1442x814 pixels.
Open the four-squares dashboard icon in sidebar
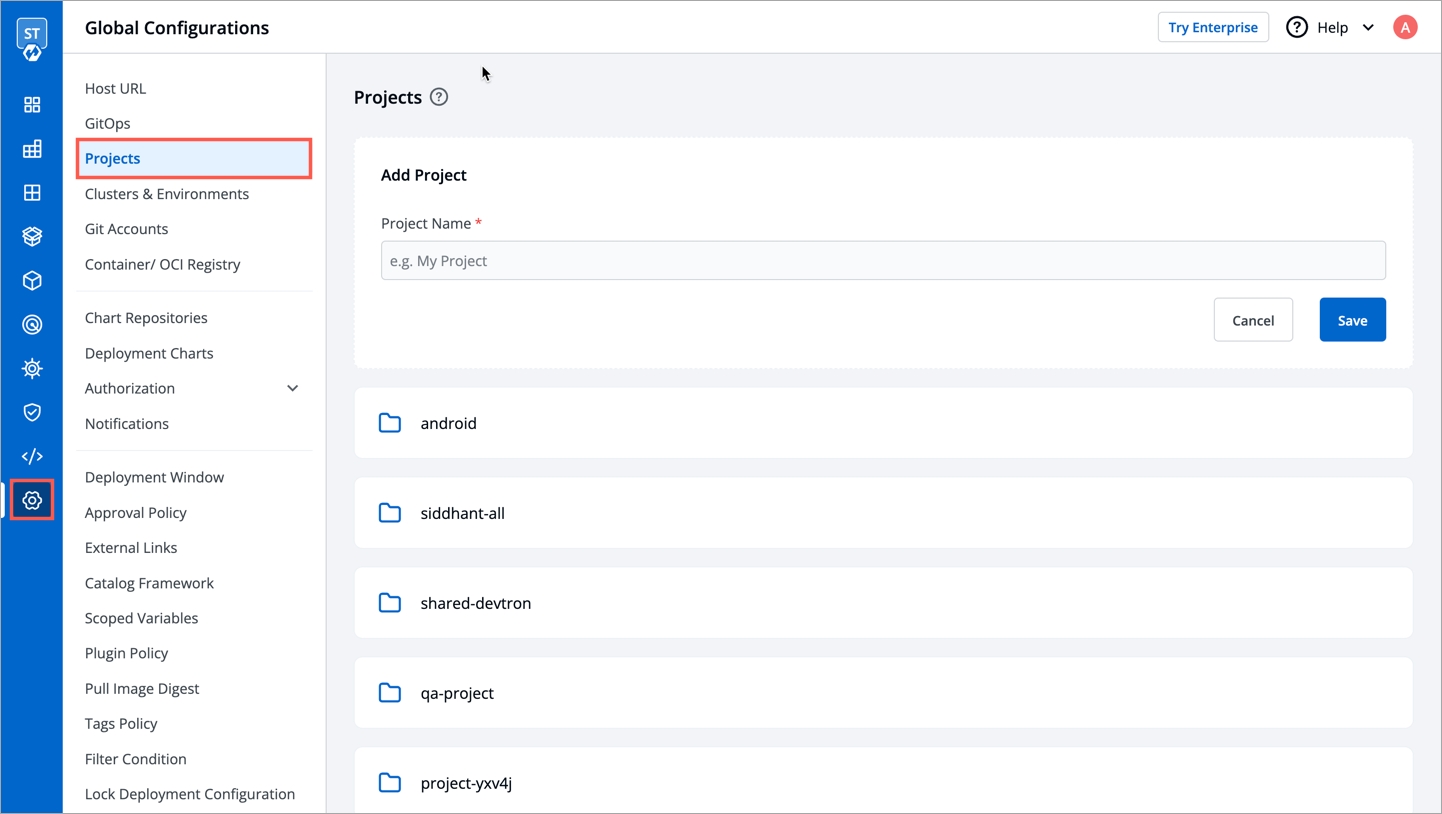tap(32, 105)
